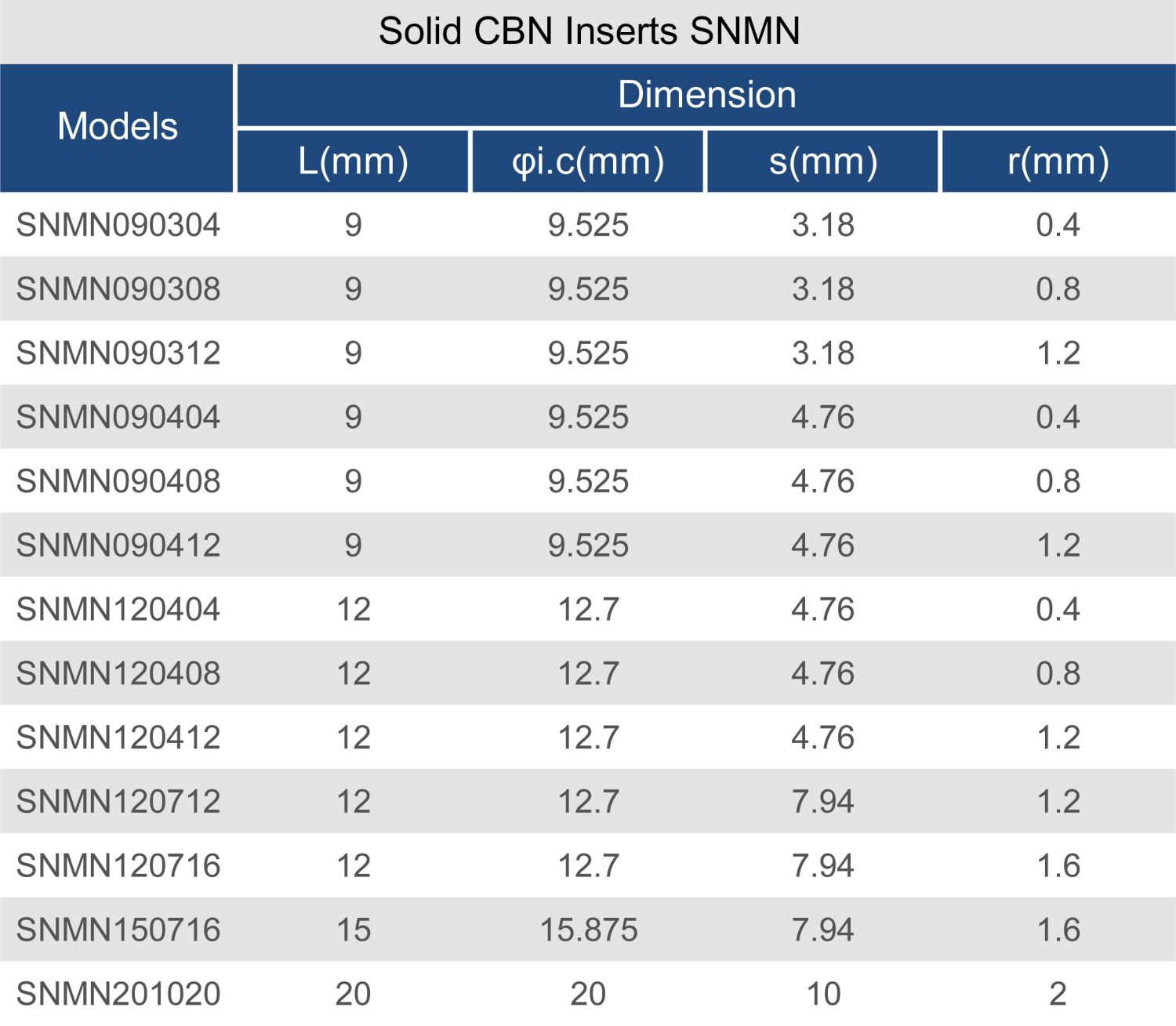Click the r(mm) column header

coord(1058,161)
